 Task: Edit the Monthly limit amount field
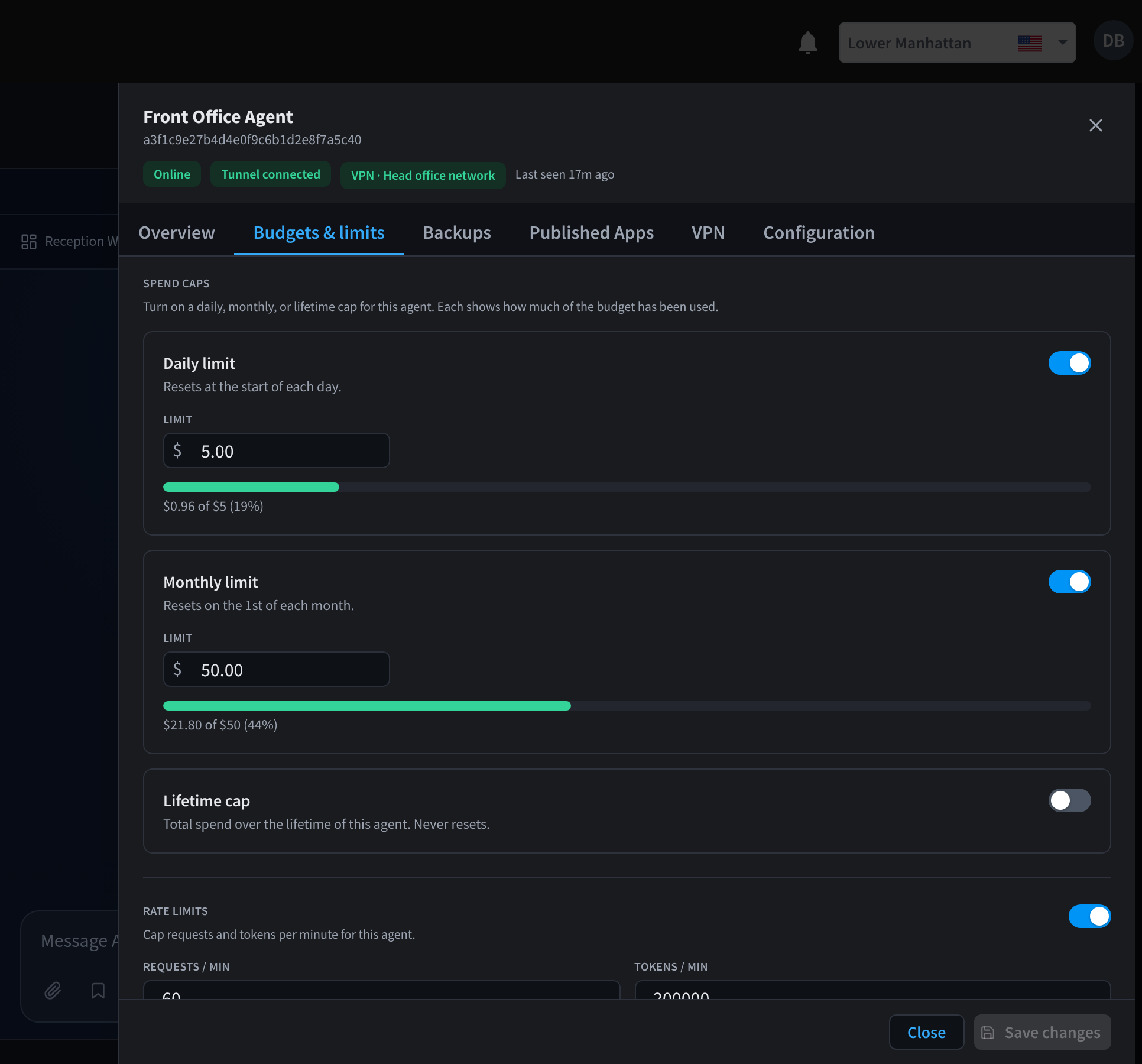click(276, 669)
